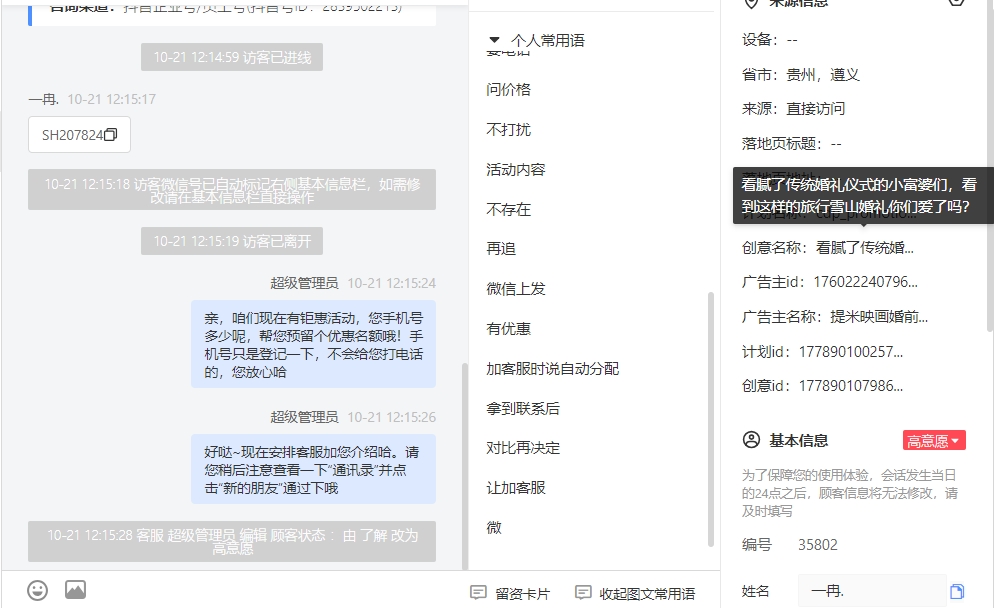Click the 创意名称 value 看腻了传统婚...
Viewport: 994px width, 608px height.
[x=865, y=248]
